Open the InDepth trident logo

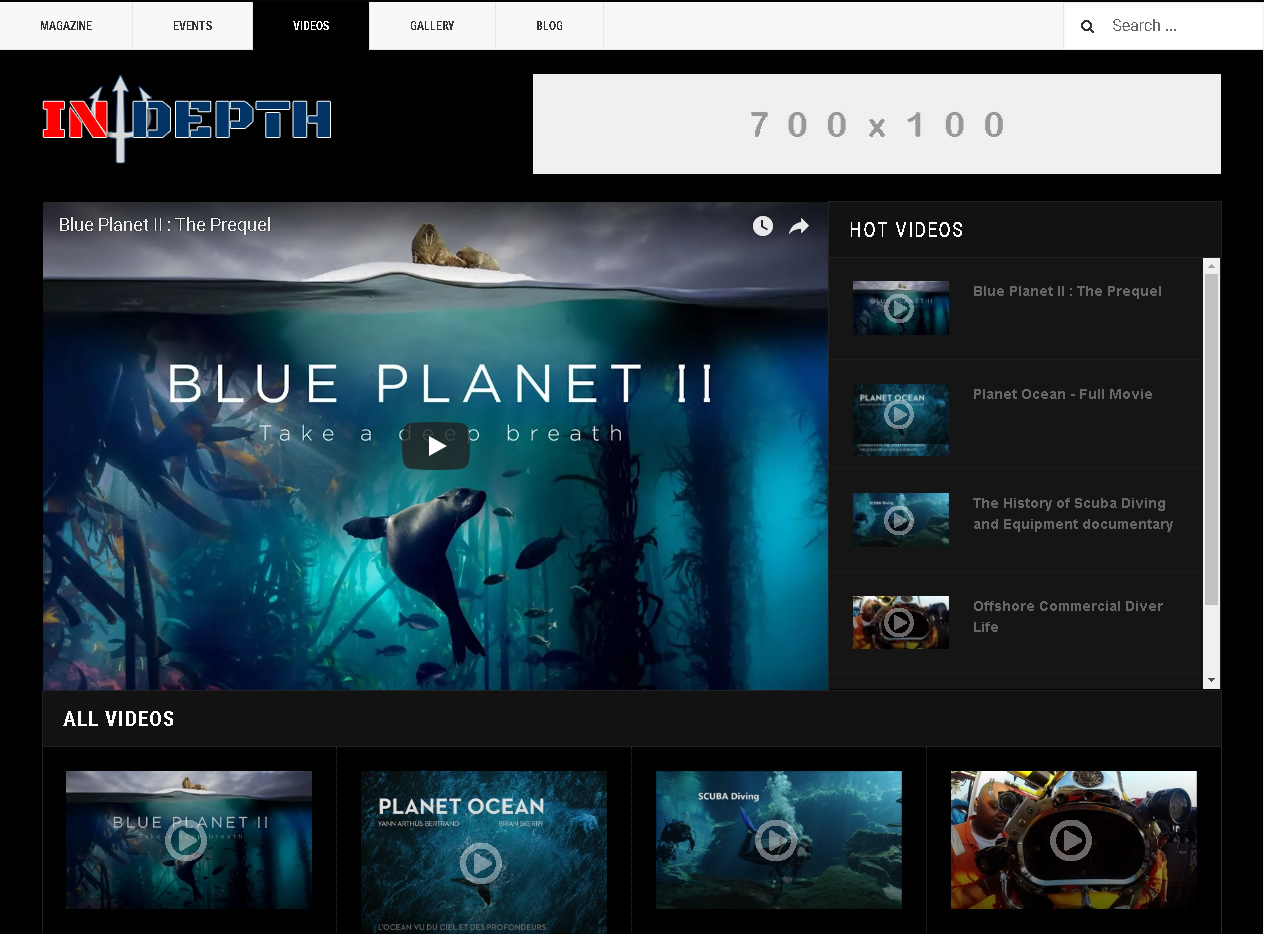187,119
